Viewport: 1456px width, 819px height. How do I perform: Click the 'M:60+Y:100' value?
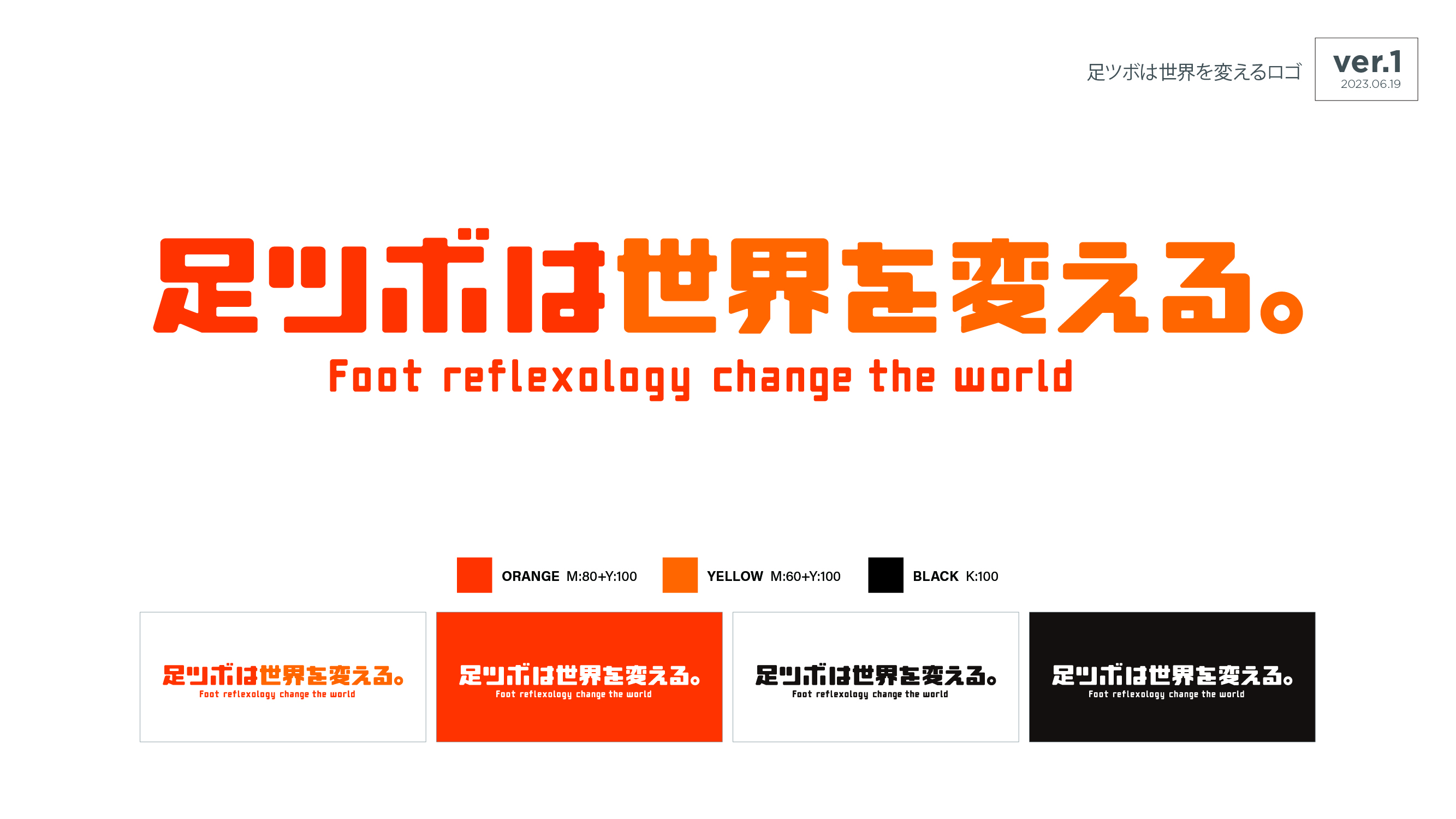[x=805, y=576]
